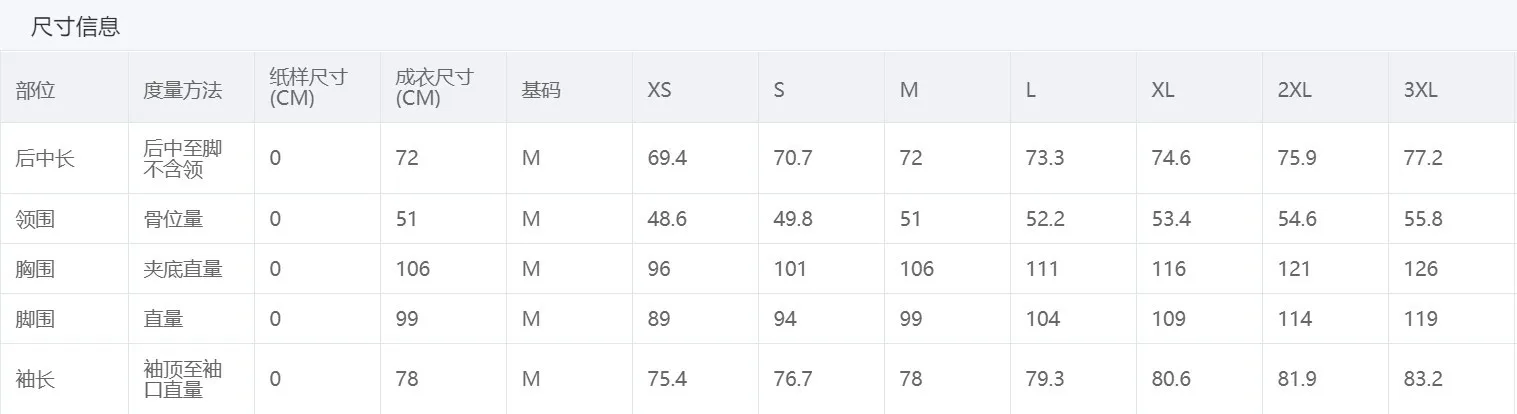Image resolution: width=1517 pixels, height=414 pixels.
Task: Click the 后中长 row label
Action: (45, 158)
